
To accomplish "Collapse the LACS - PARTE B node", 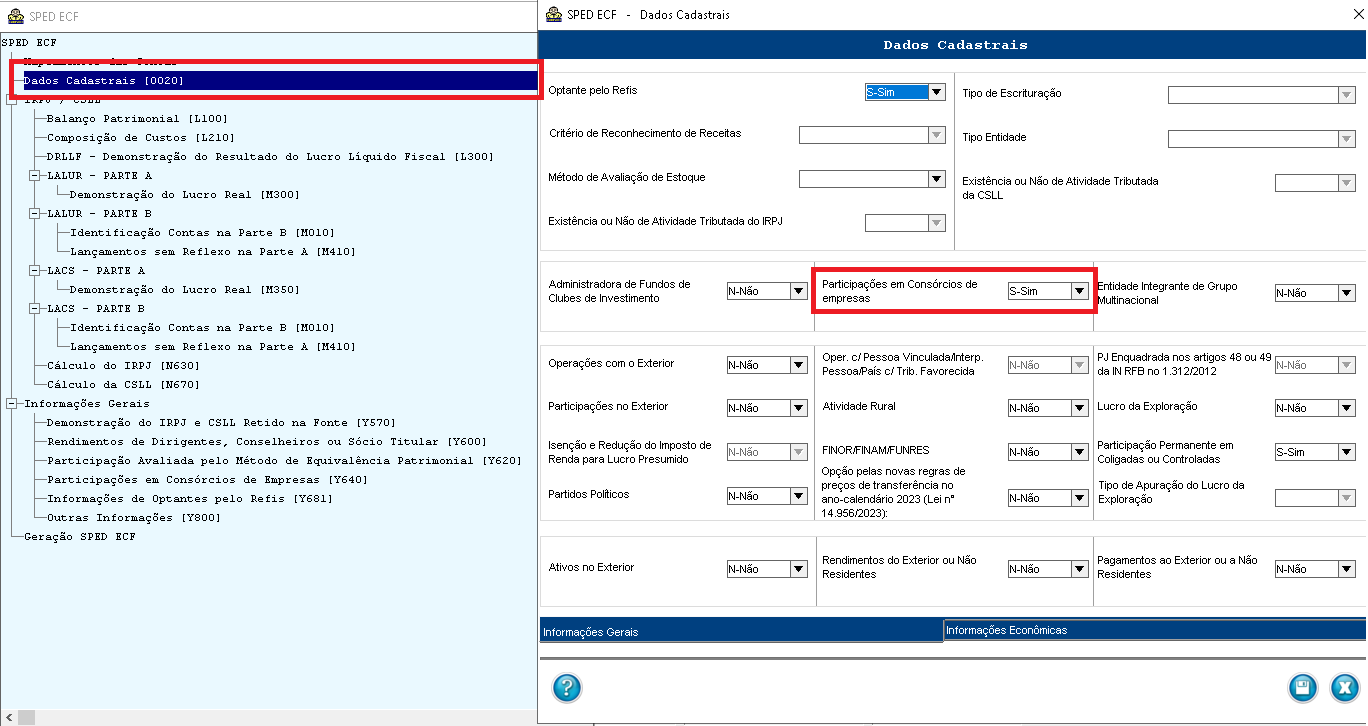I will tap(34, 308).
